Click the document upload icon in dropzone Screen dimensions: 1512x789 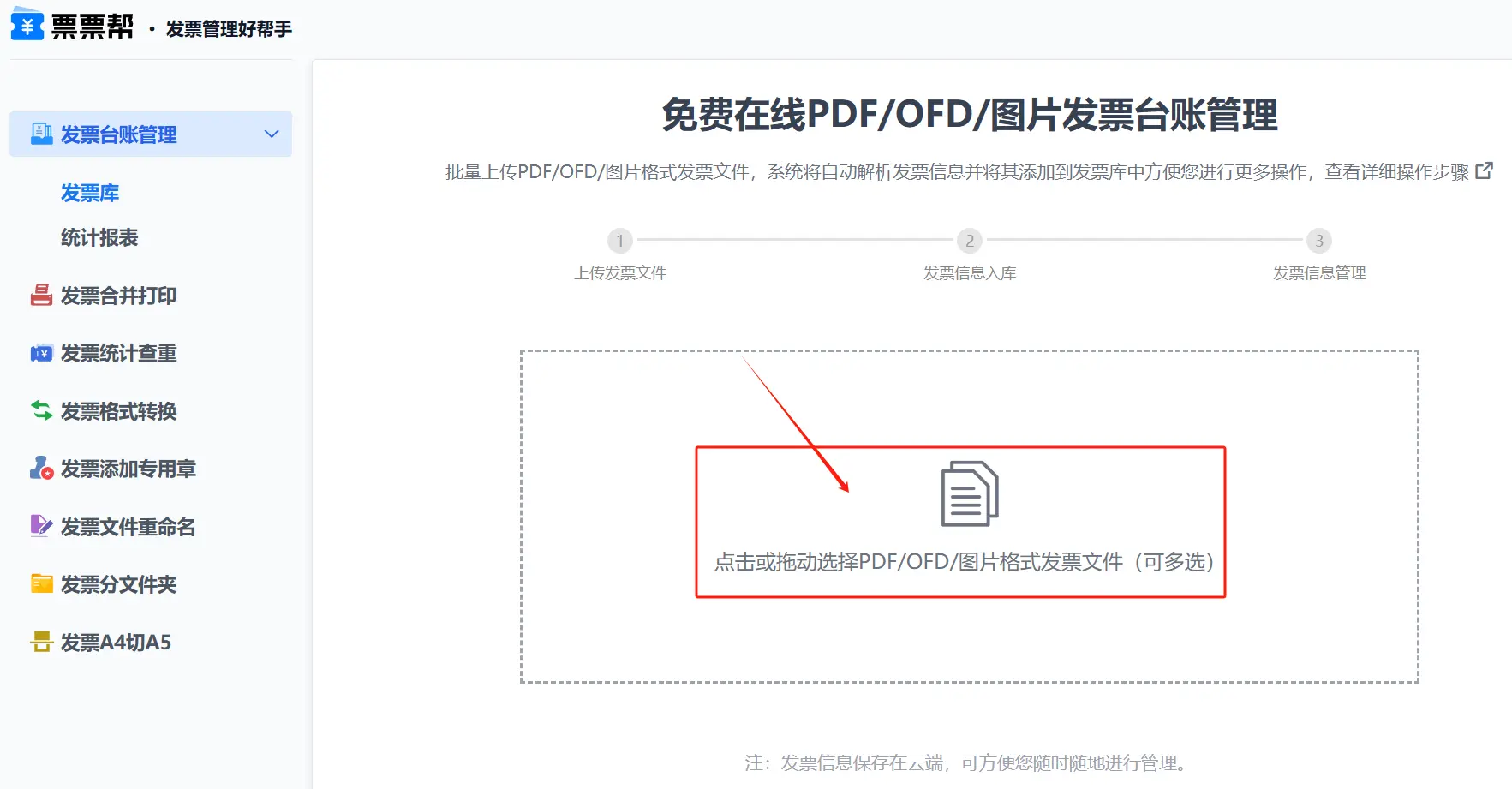(x=969, y=494)
